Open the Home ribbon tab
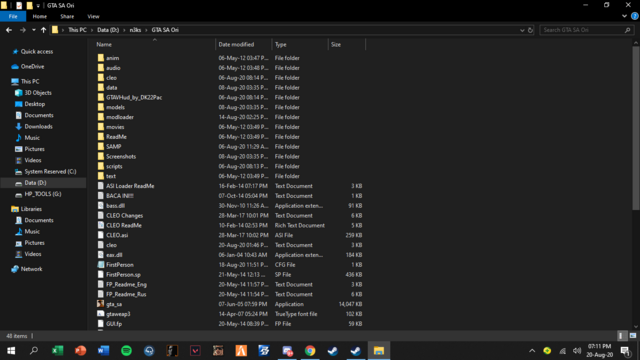The image size is (640, 360). [40, 16]
